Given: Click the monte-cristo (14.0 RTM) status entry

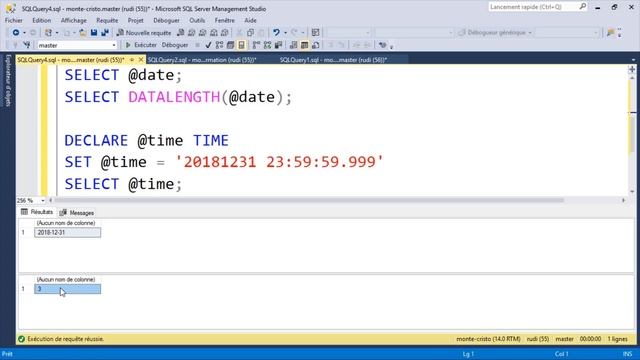Looking at the screenshot, I should coord(488,339).
